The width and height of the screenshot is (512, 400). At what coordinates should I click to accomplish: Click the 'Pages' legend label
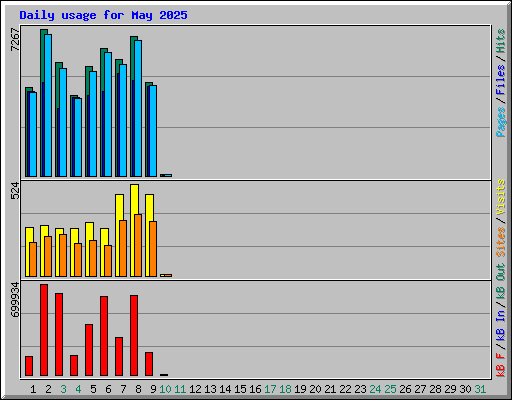pyautogui.click(x=500, y=122)
